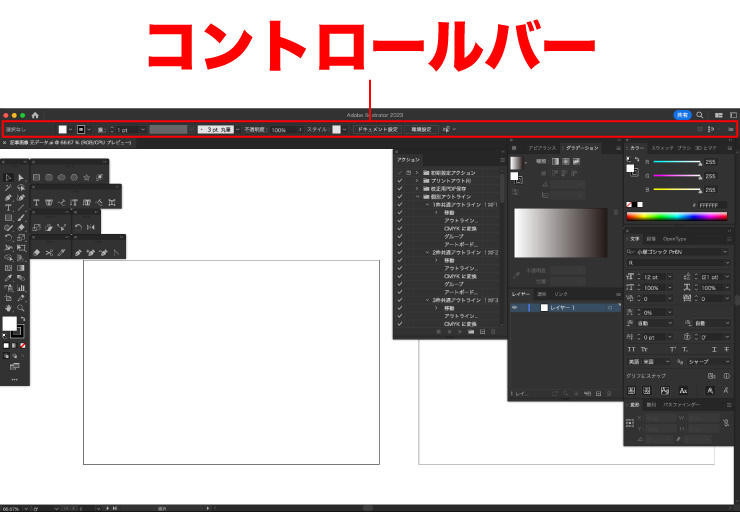Select the Paintbrush tool
Image resolution: width=740 pixels, height=512 pixels.
[x=21, y=218]
